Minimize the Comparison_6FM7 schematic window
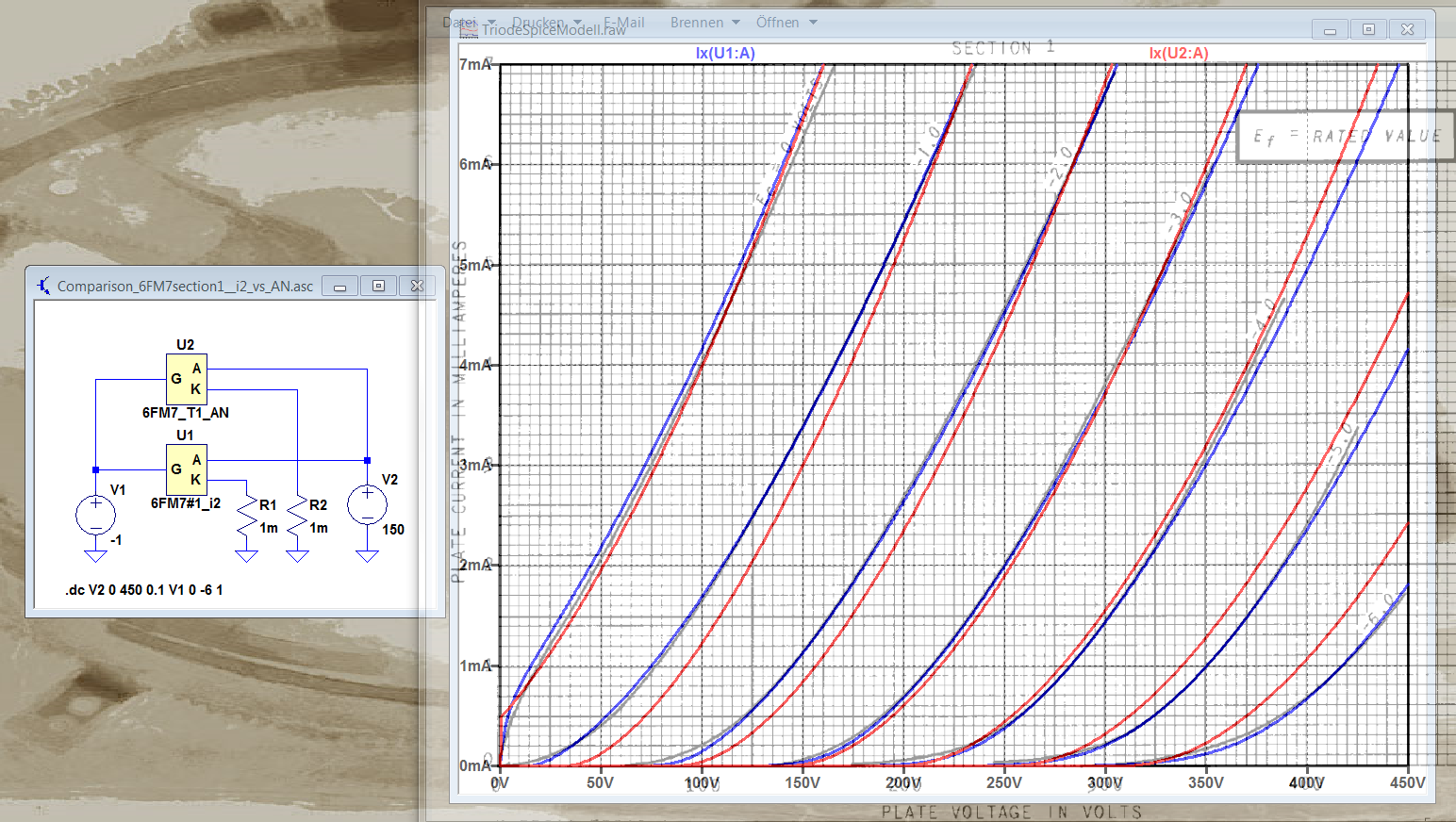Image resolution: width=1456 pixels, height=822 pixels. pyautogui.click(x=339, y=286)
